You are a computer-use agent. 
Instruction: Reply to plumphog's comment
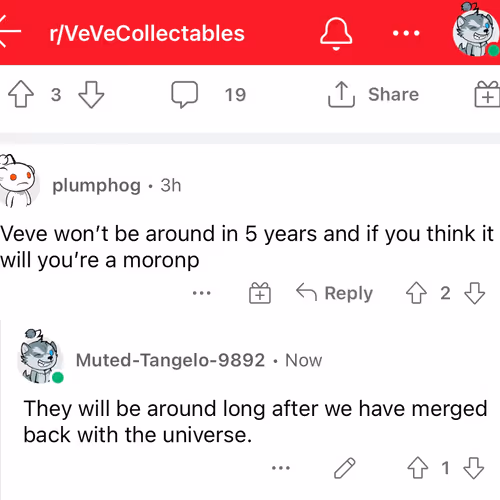tap(334, 293)
